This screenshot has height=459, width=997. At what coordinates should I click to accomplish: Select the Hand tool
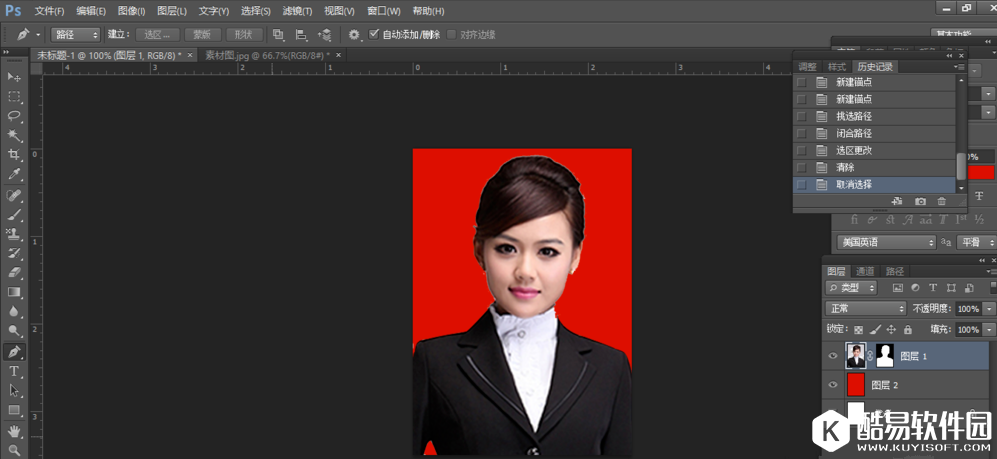pyautogui.click(x=14, y=431)
